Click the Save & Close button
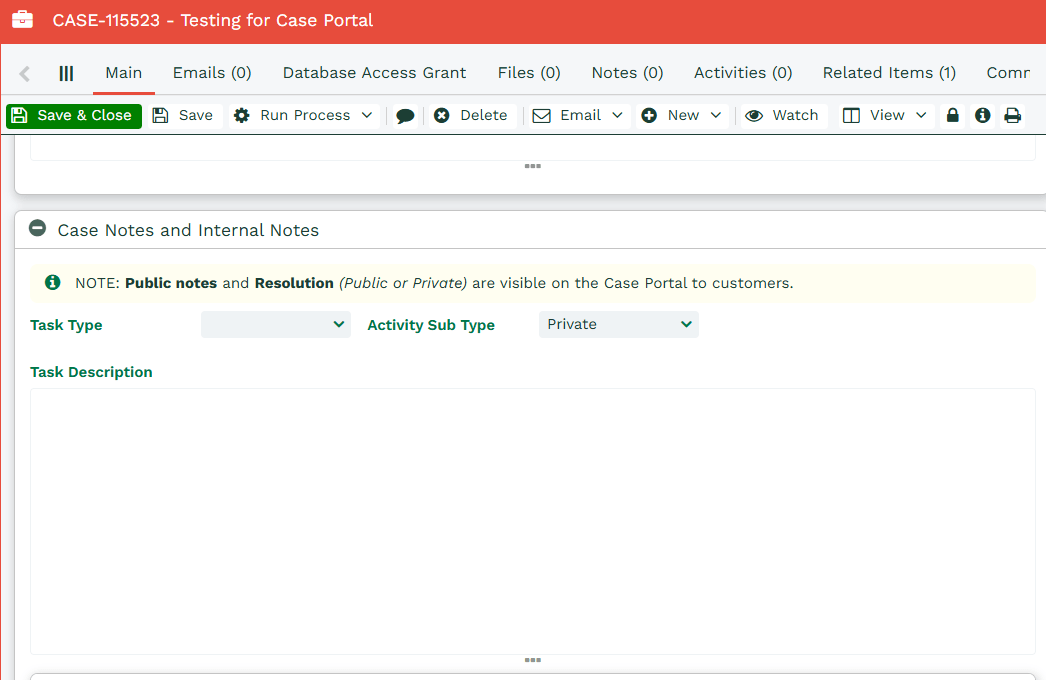Viewport: 1046px width, 680px height. [x=74, y=115]
